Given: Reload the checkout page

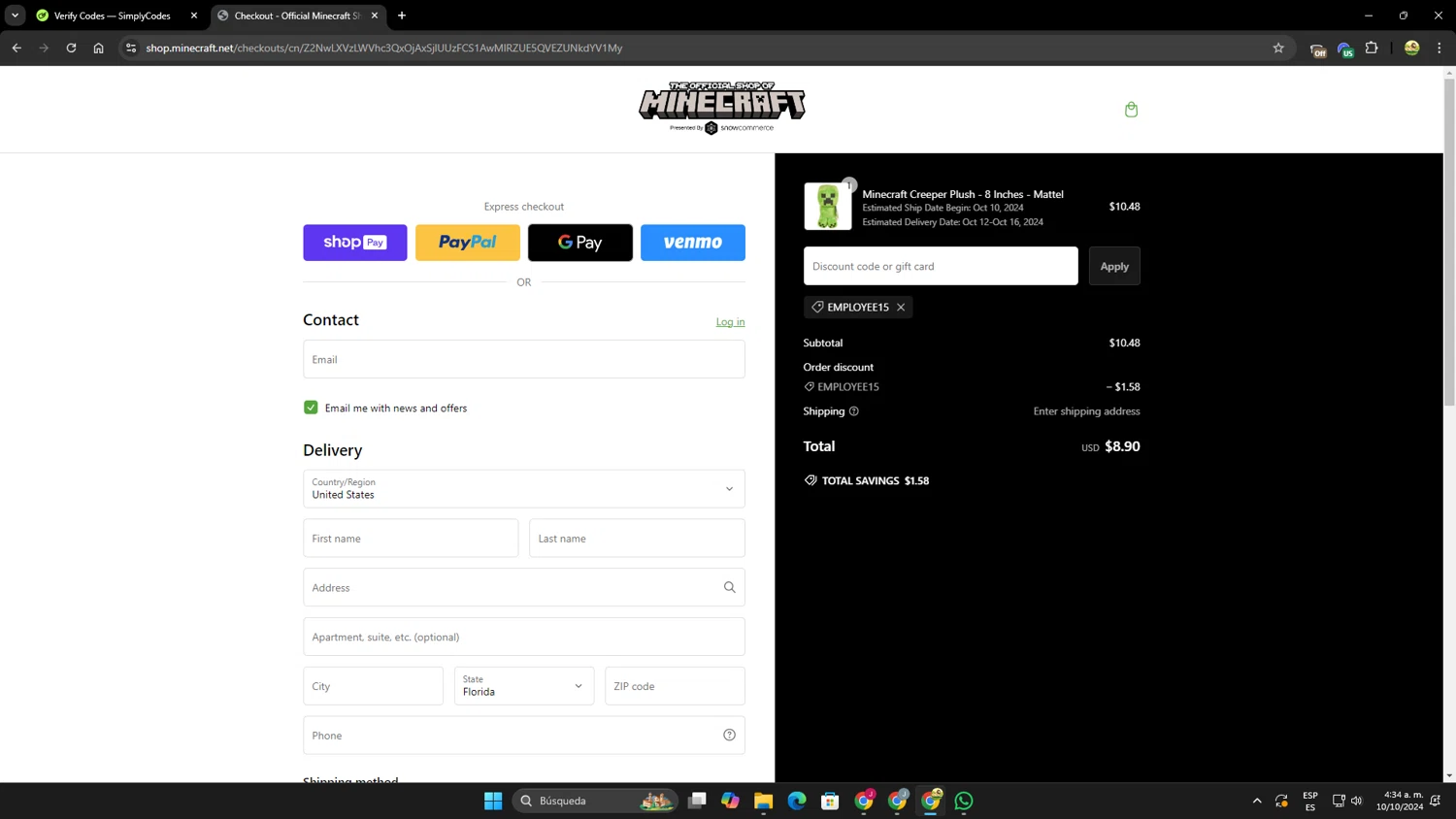Looking at the screenshot, I should click(x=71, y=48).
